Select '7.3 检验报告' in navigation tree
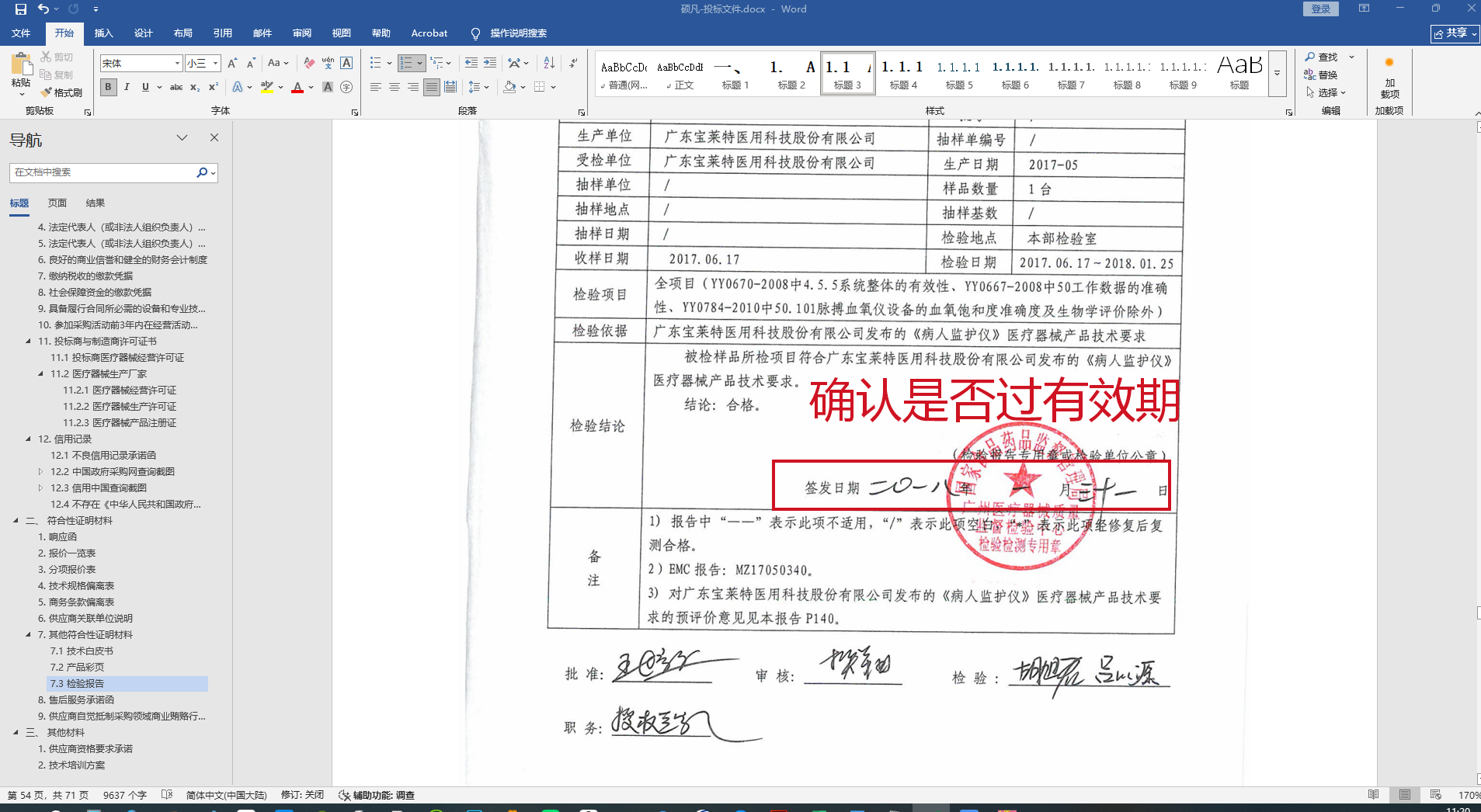Viewport: 1481px width, 812px height. (x=127, y=684)
